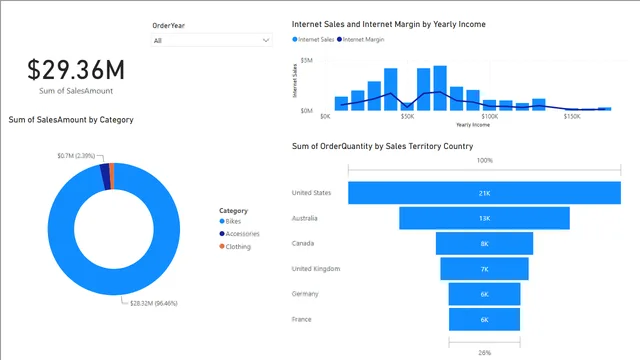Click the dark blue Accessories donut slice
The image size is (640, 360).
click(x=105, y=177)
